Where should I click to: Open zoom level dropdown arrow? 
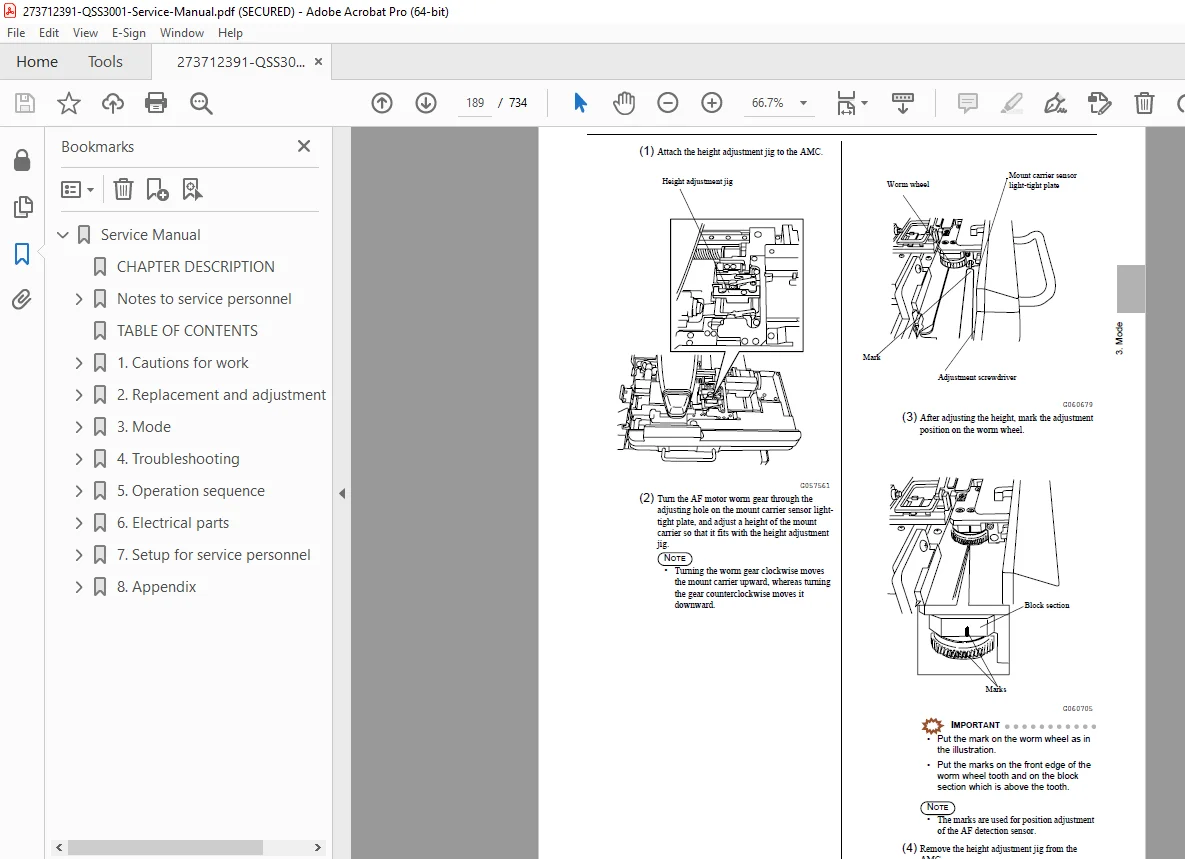(803, 103)
